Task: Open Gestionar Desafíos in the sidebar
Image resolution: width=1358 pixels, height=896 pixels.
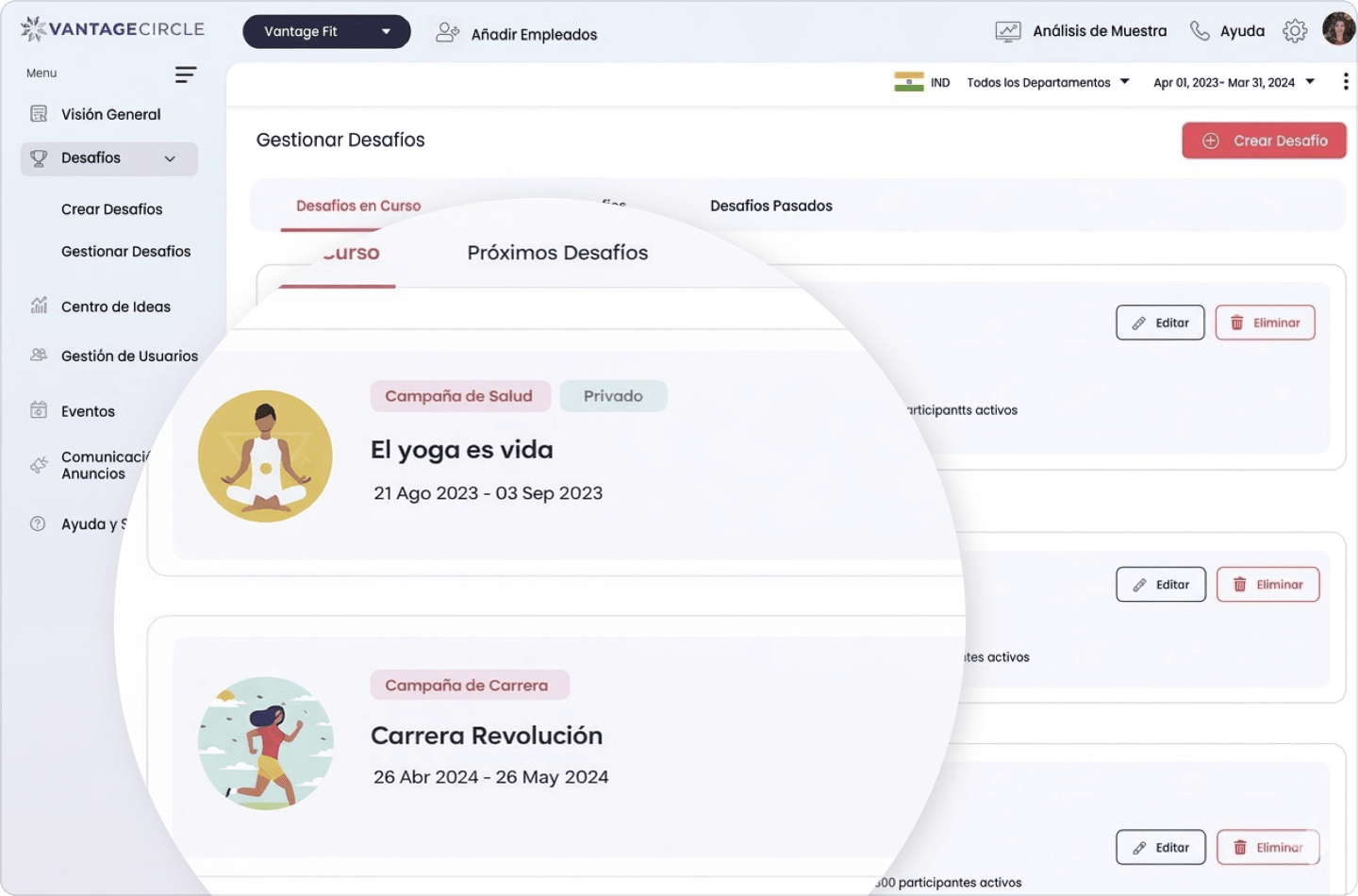Action: coord(125,252)
